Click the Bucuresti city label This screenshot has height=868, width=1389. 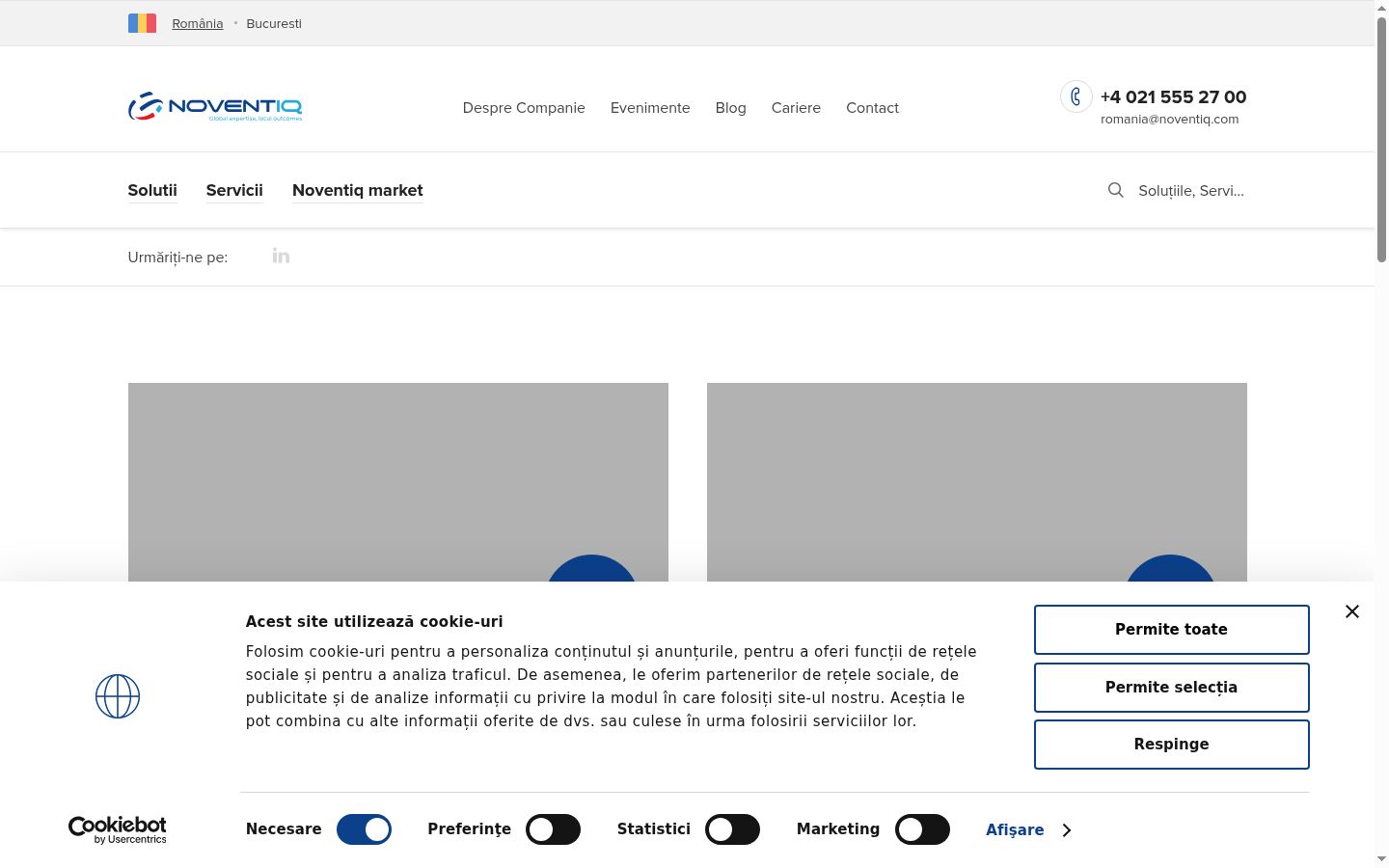(x=274, y=23)
